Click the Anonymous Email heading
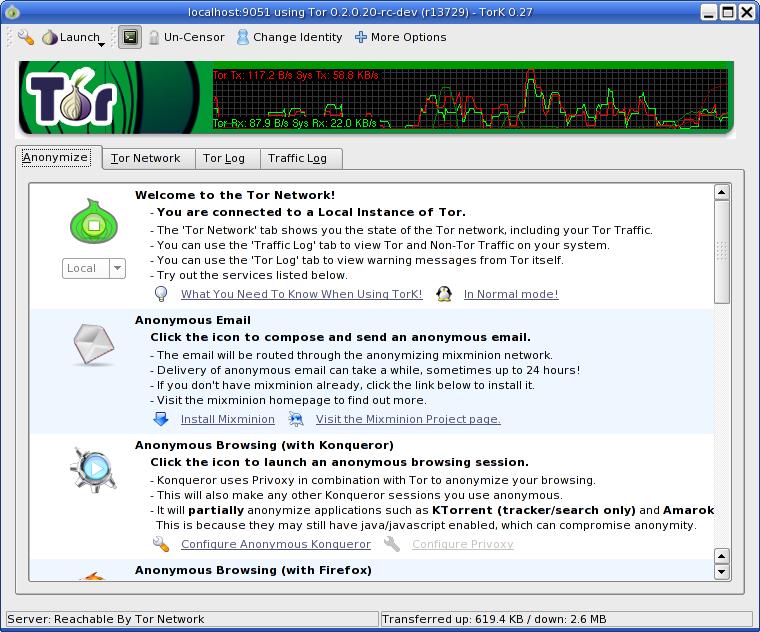The width and height of the screenshot is (760, 632). click(193, 320)
